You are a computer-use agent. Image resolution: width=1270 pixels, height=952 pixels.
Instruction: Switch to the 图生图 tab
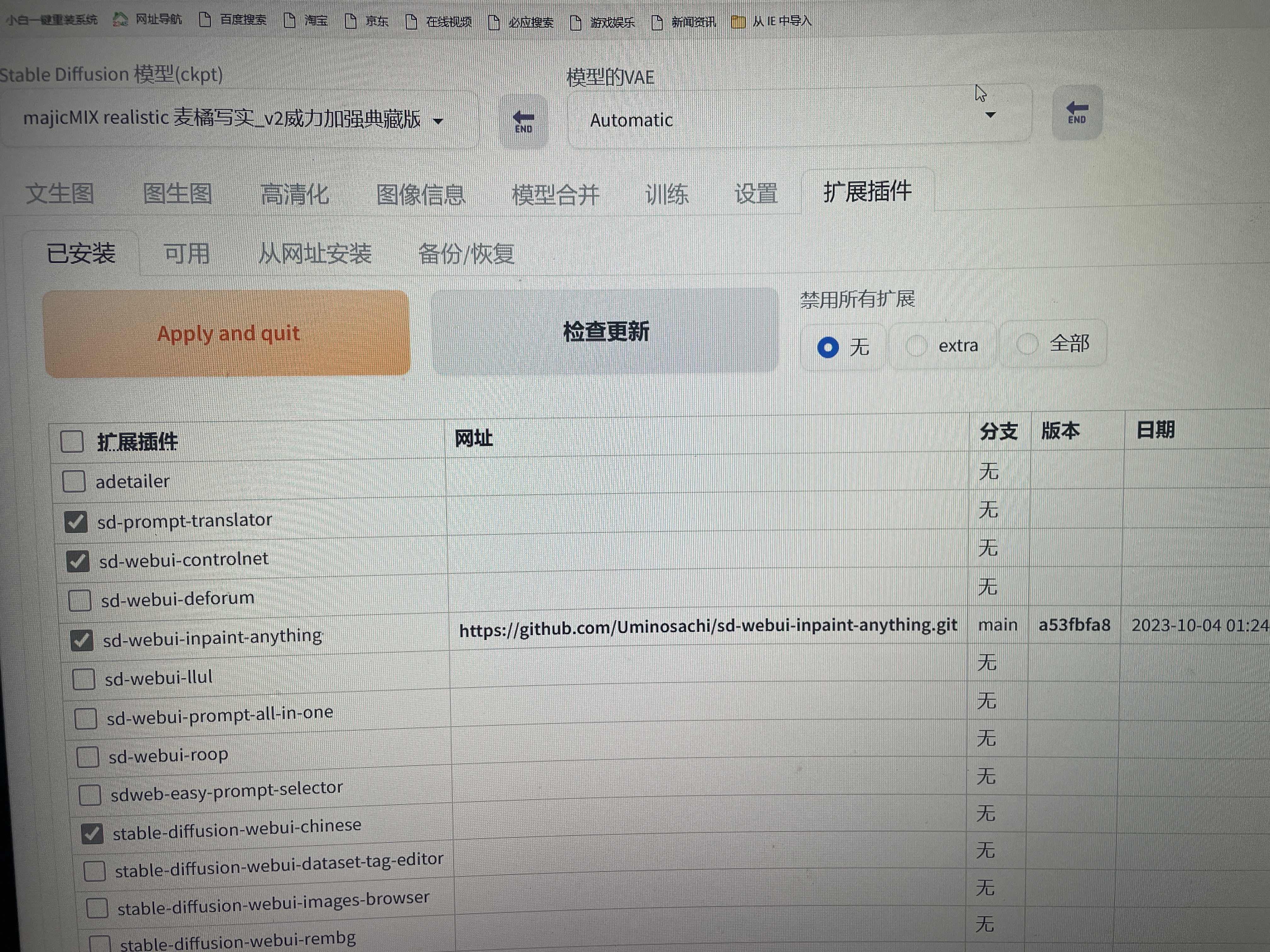(177, 193)
